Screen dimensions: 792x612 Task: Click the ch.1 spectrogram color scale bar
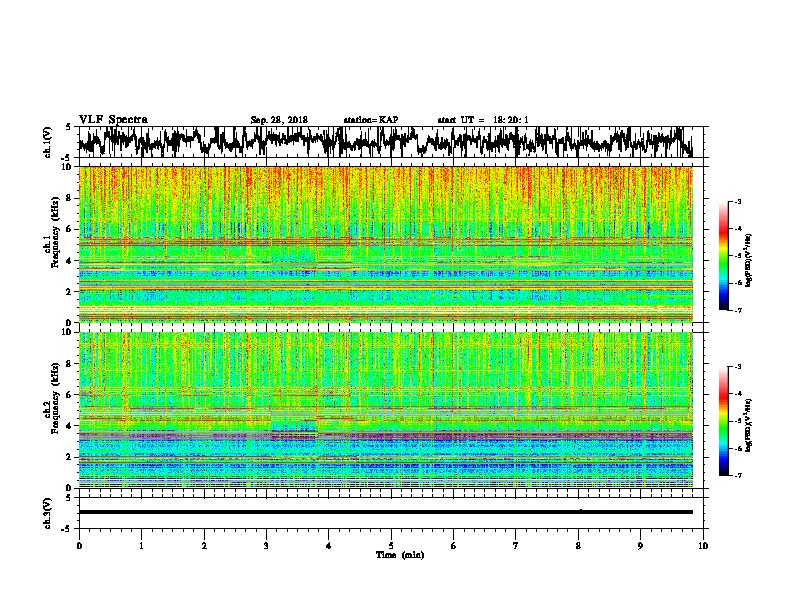[x=724, y=256]
